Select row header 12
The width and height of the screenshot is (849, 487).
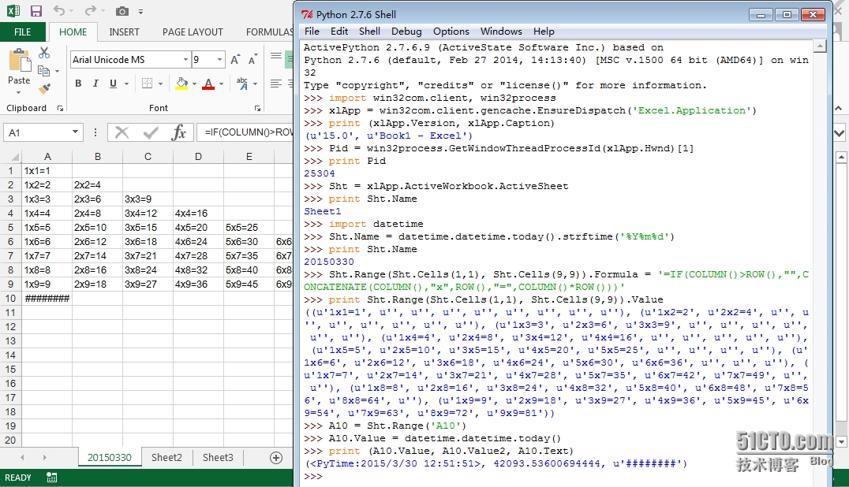(x=10, y=327)
